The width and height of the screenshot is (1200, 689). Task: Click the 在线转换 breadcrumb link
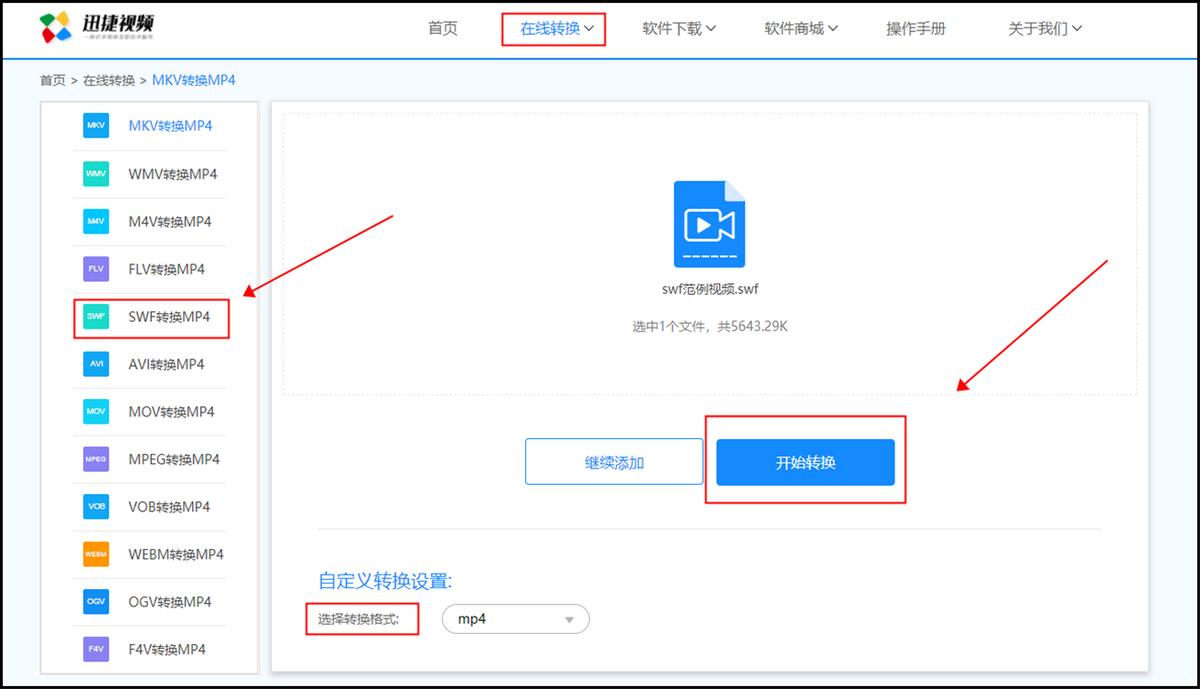click(x=110, y=79)
